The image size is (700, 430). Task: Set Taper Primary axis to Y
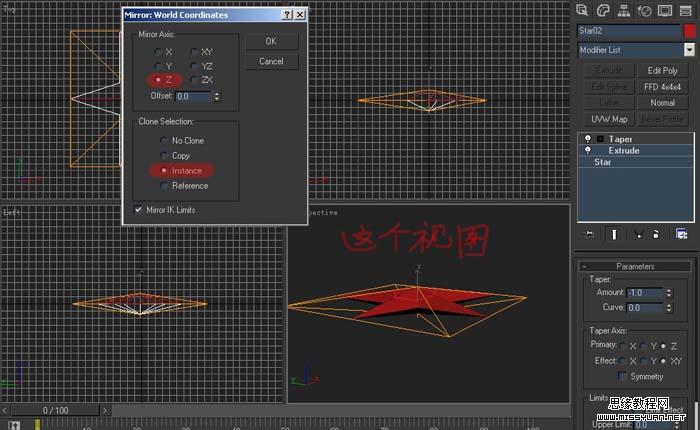click(643, 346)
